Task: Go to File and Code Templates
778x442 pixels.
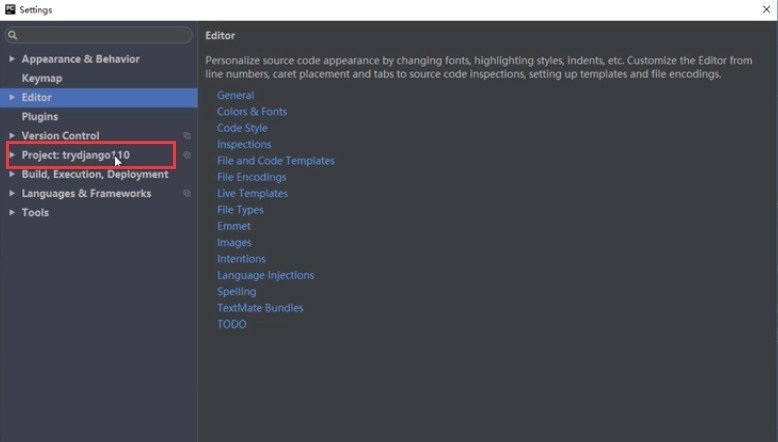Action: (276, 161)
